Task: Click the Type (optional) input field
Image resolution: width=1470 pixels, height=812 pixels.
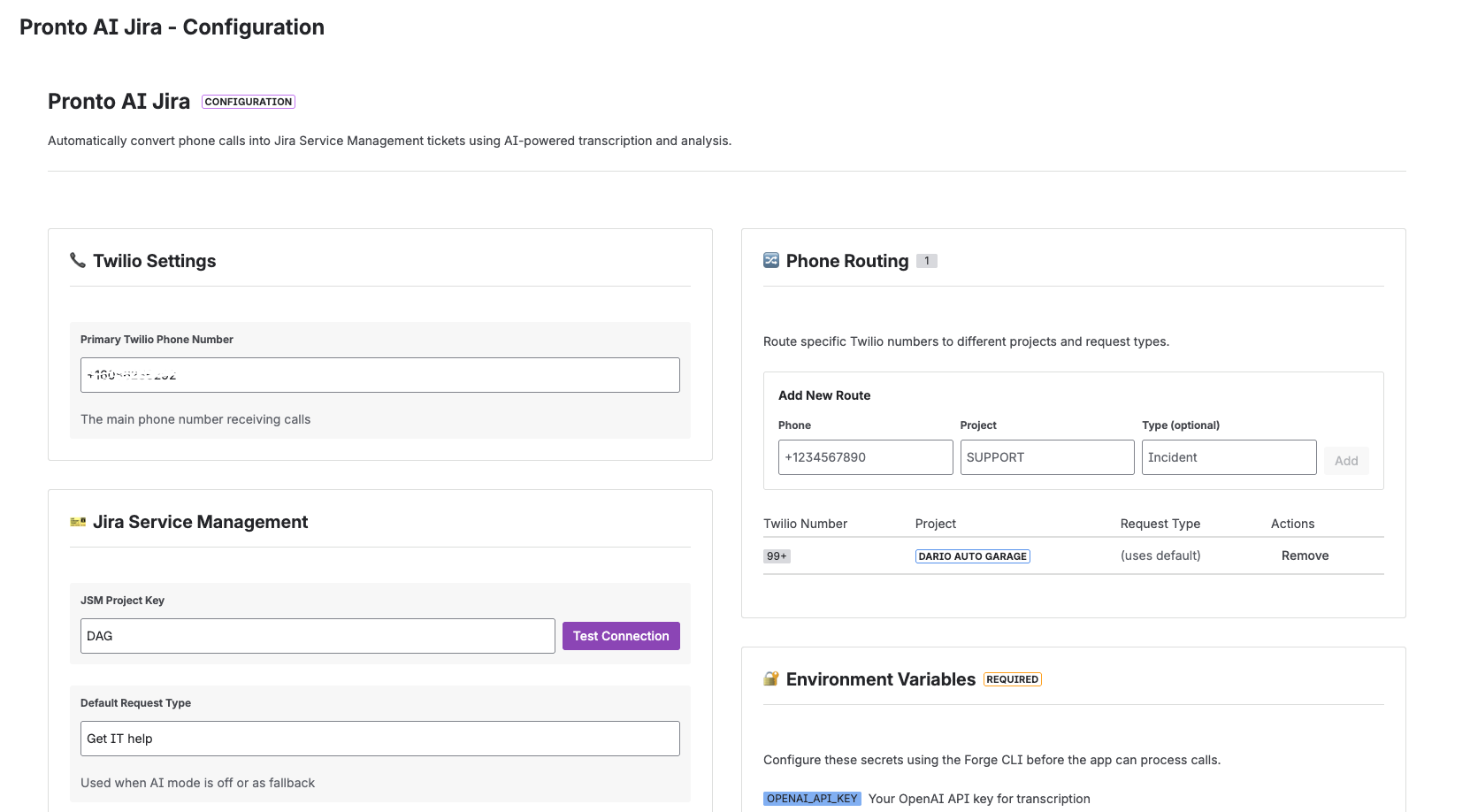Action: pyautogui.click(x=1229, y=457)
